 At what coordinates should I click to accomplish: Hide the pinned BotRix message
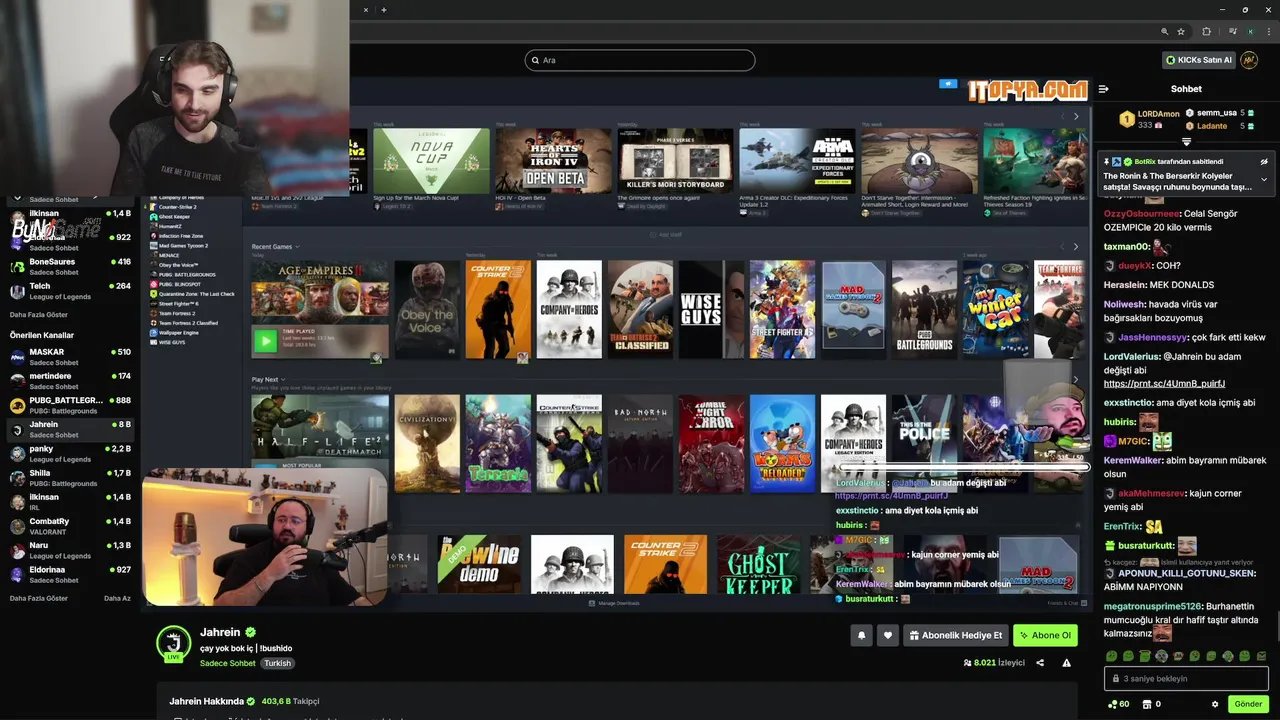point(1264,161)
